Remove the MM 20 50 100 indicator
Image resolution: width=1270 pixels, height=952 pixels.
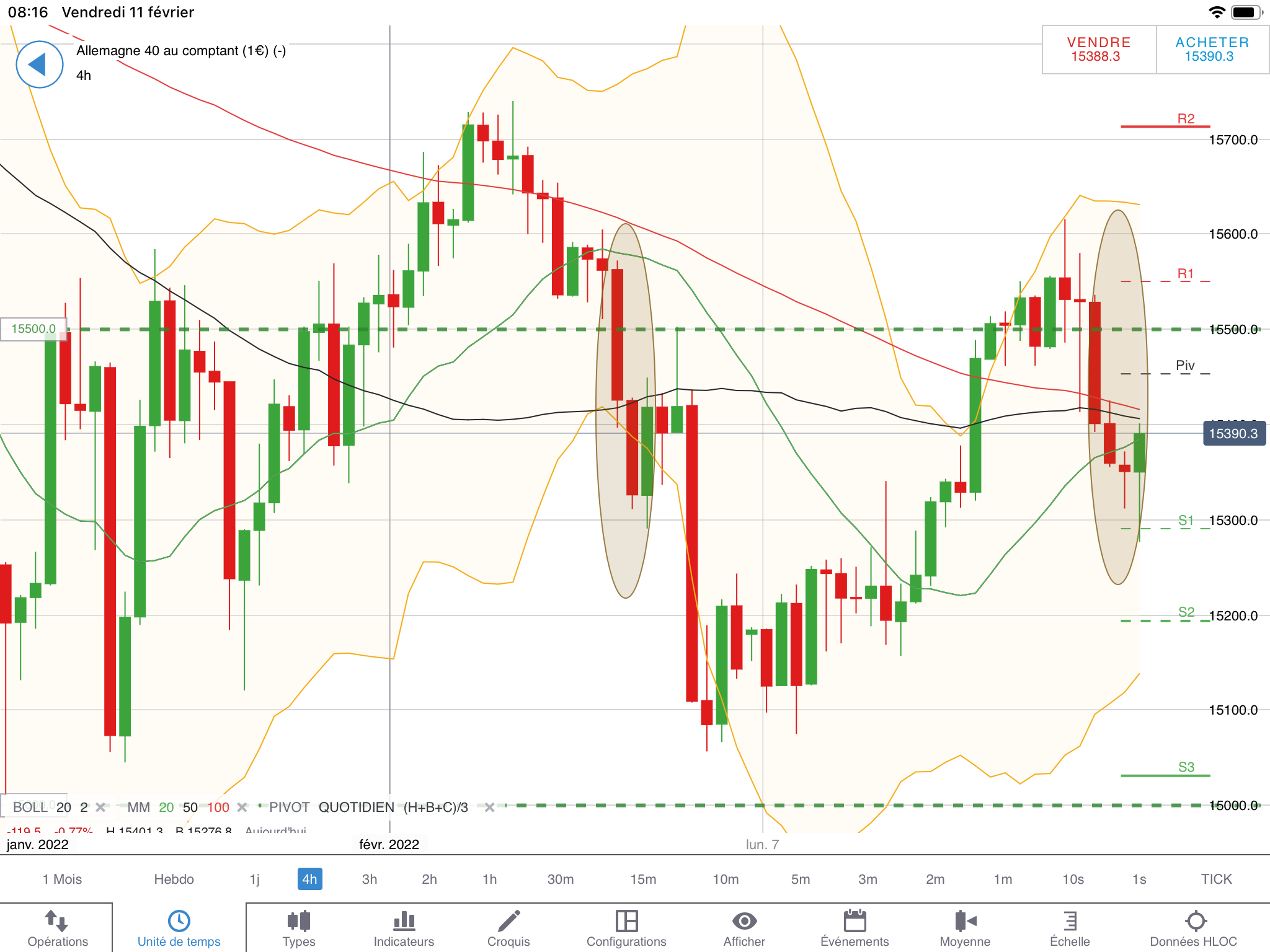pyautogui.click(x=242, y=807)
